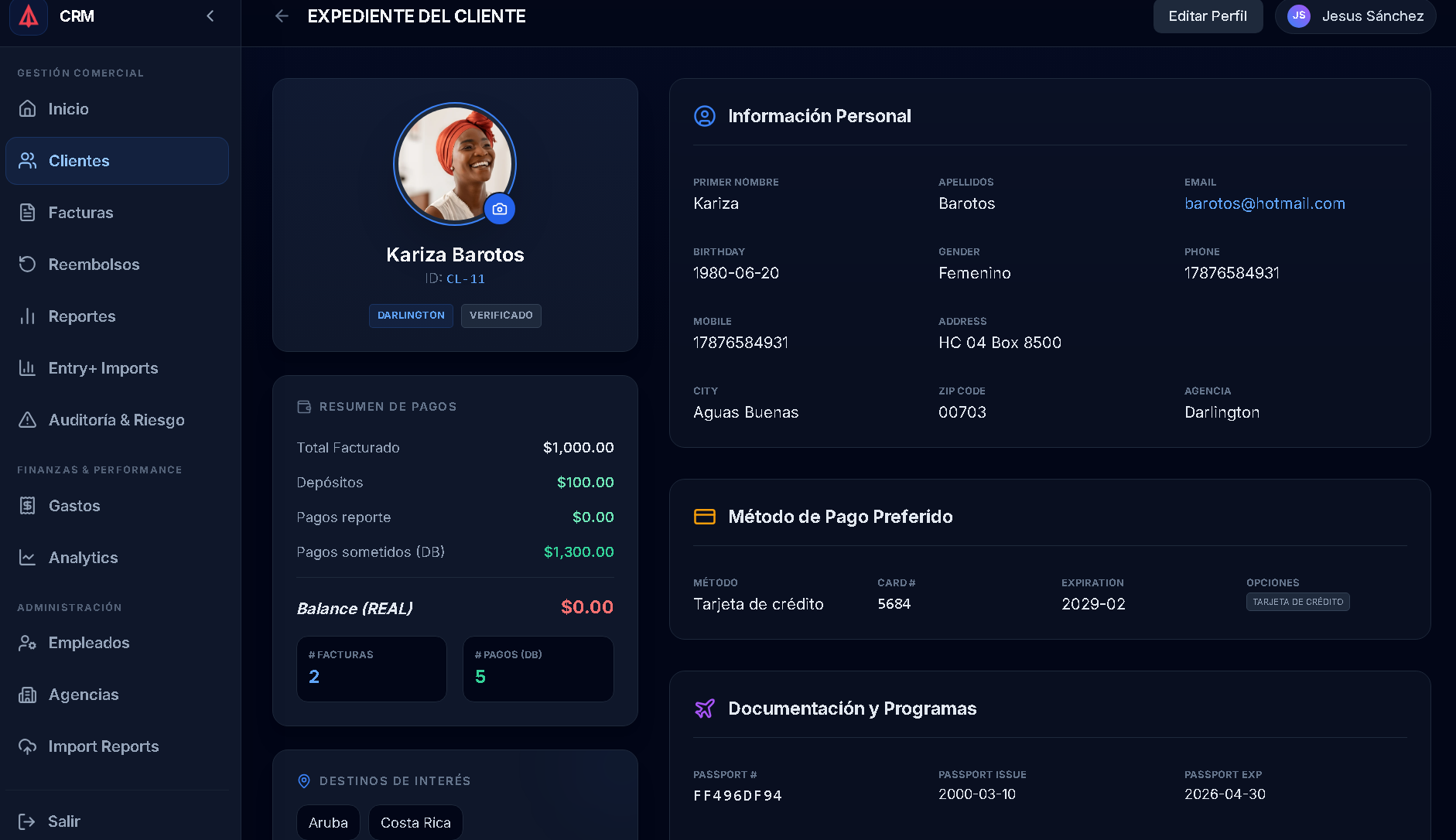Click the card number 5684

tap(894, 604)
